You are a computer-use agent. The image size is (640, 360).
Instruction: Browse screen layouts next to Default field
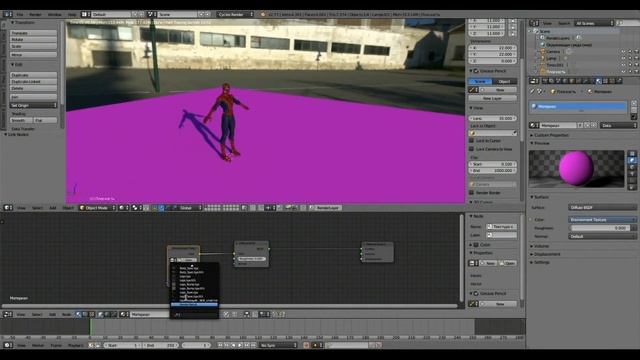pos(85,14)
